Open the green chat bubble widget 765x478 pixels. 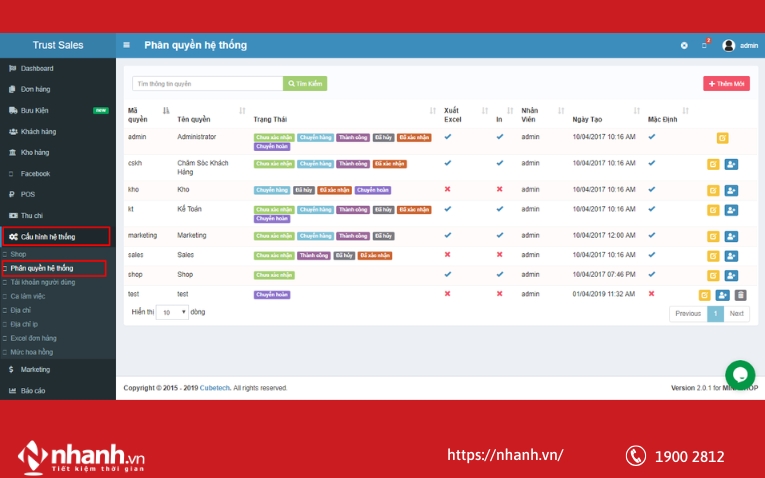pyautogui.click(x=740, y=375)
